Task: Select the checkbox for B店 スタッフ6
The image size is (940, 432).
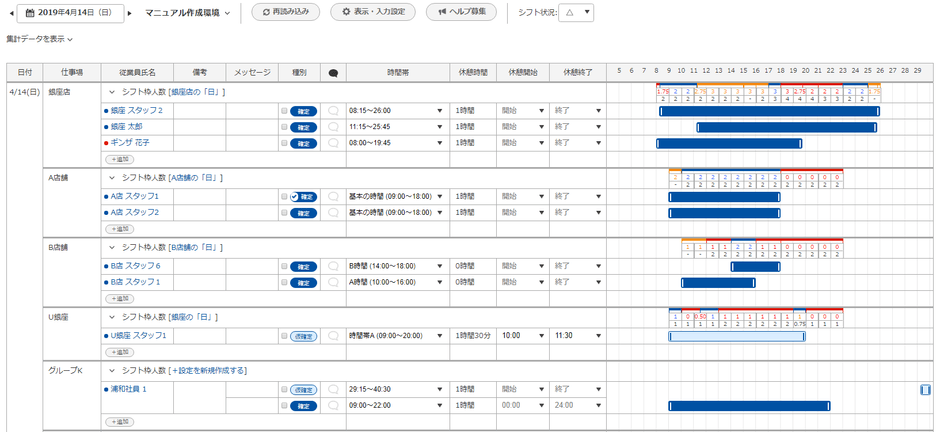Action: (284, 266)
